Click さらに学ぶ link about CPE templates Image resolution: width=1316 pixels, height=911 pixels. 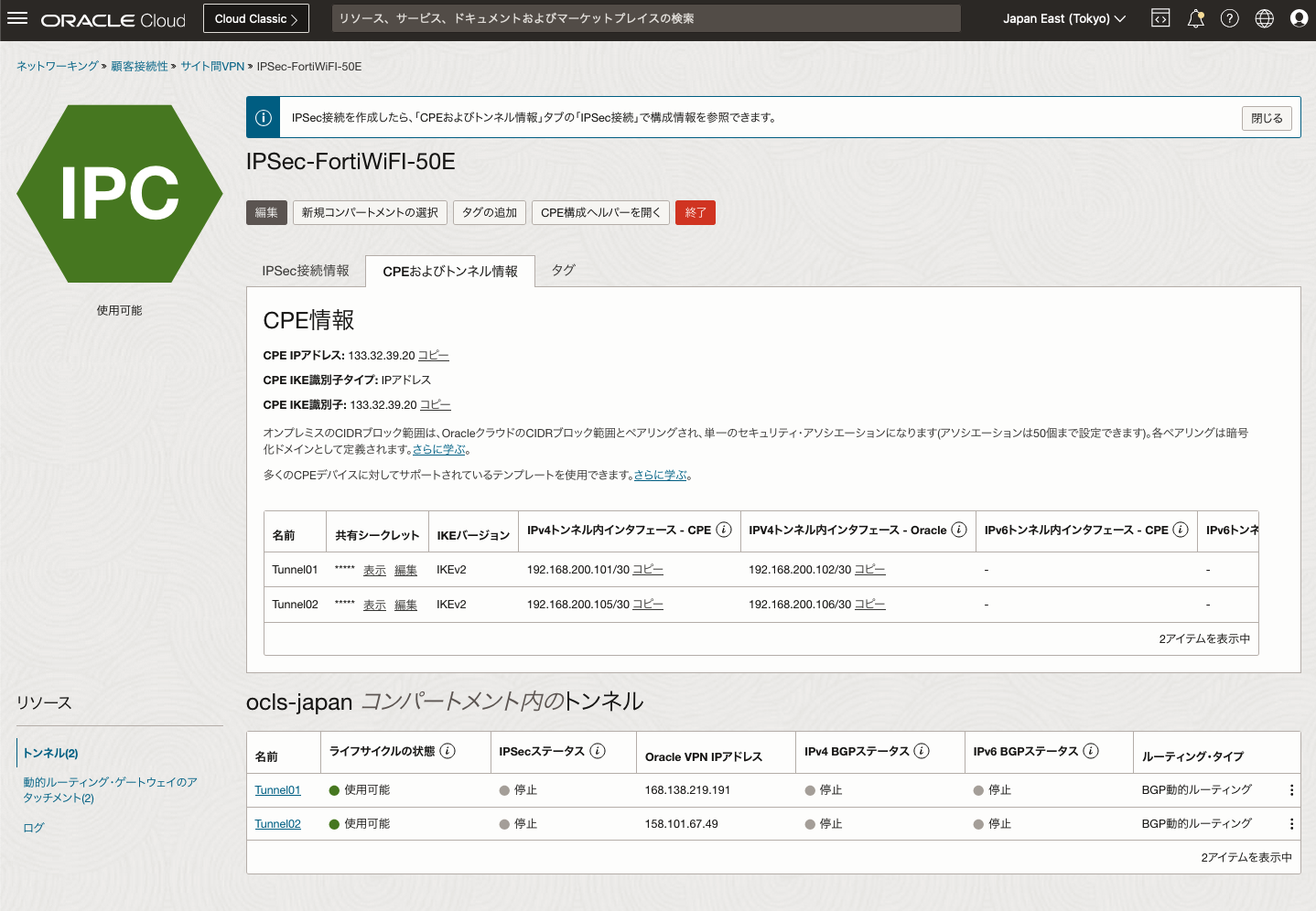pyautogui.click(x=661, y=475)
